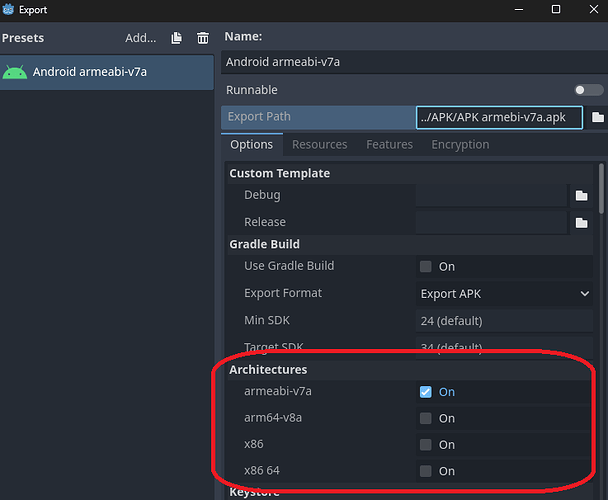608x500 pixels.
Task: Edit the Min SDK value field
Action: 504,321
